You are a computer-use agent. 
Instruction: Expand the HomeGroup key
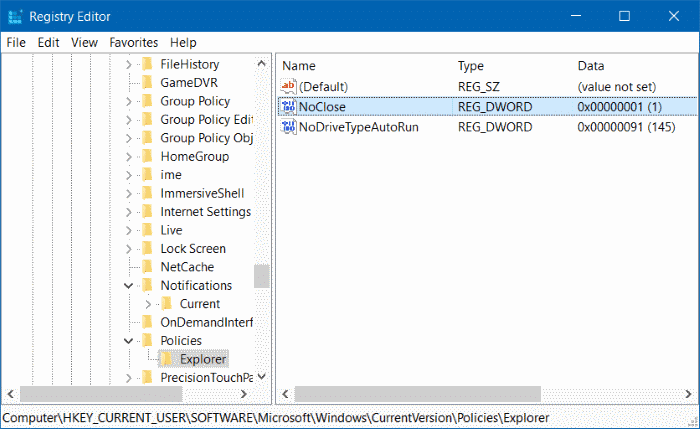click(x=129, y=157)
